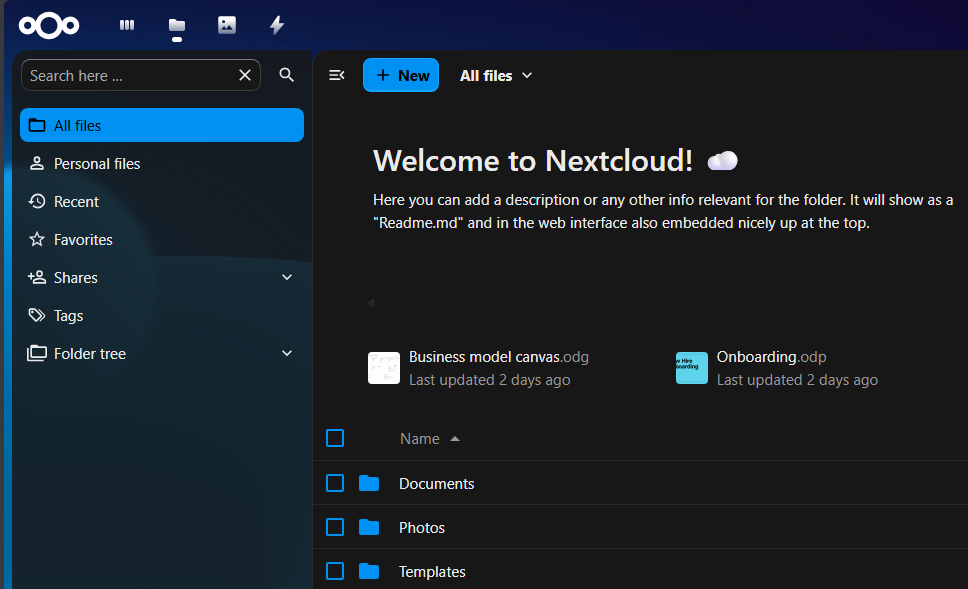Open Personal files in the sidebar
This screenshot has width=968, height=589.
click(162, 164)
